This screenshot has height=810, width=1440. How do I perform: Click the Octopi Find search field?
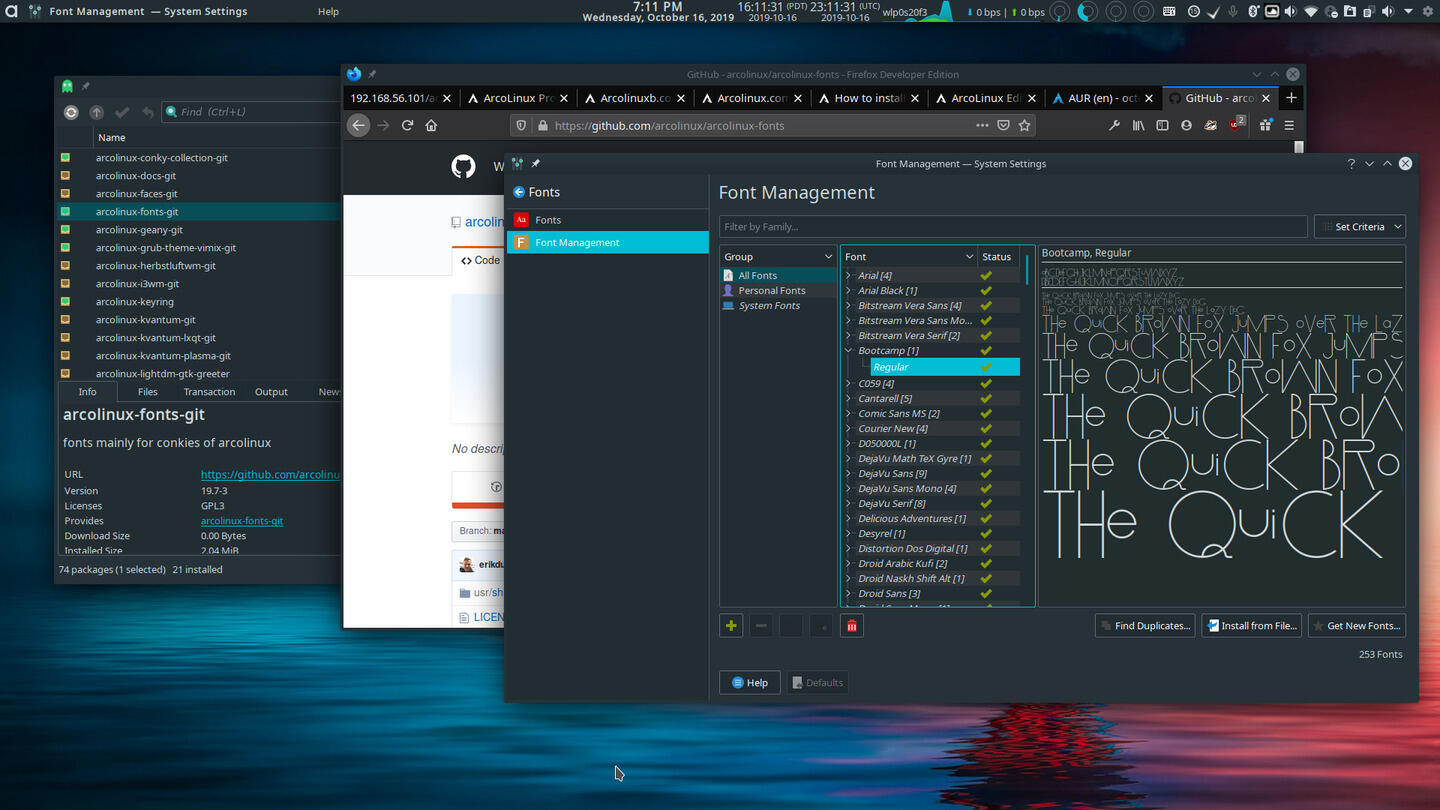click(x=252, y=112)
